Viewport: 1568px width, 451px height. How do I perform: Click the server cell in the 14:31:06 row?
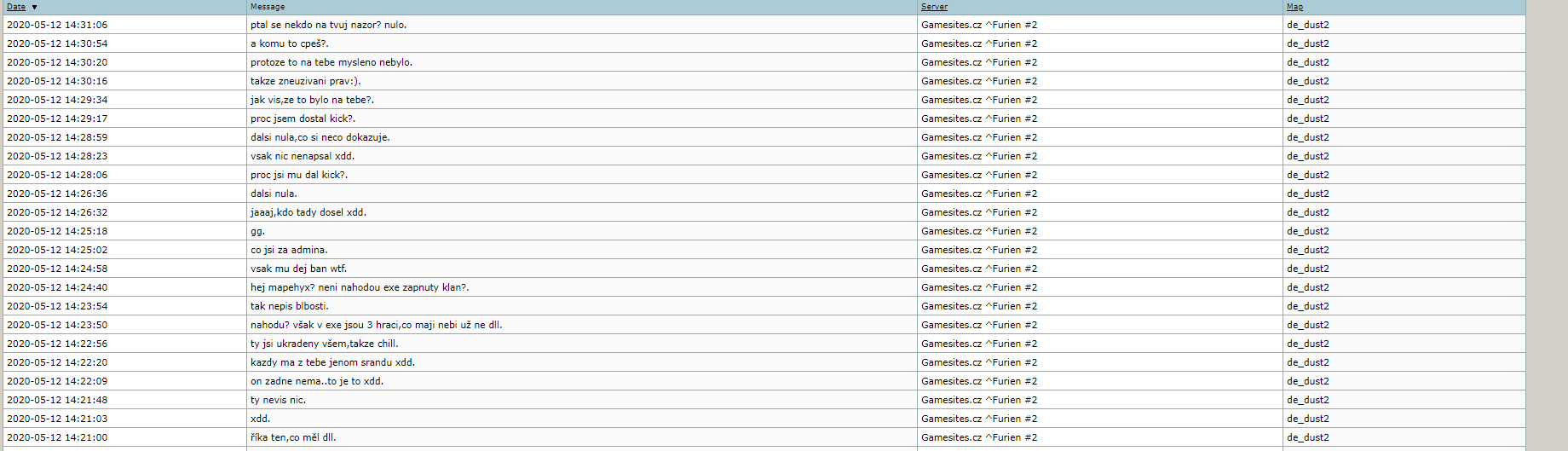pyautogui.click(x=979, y=25)
